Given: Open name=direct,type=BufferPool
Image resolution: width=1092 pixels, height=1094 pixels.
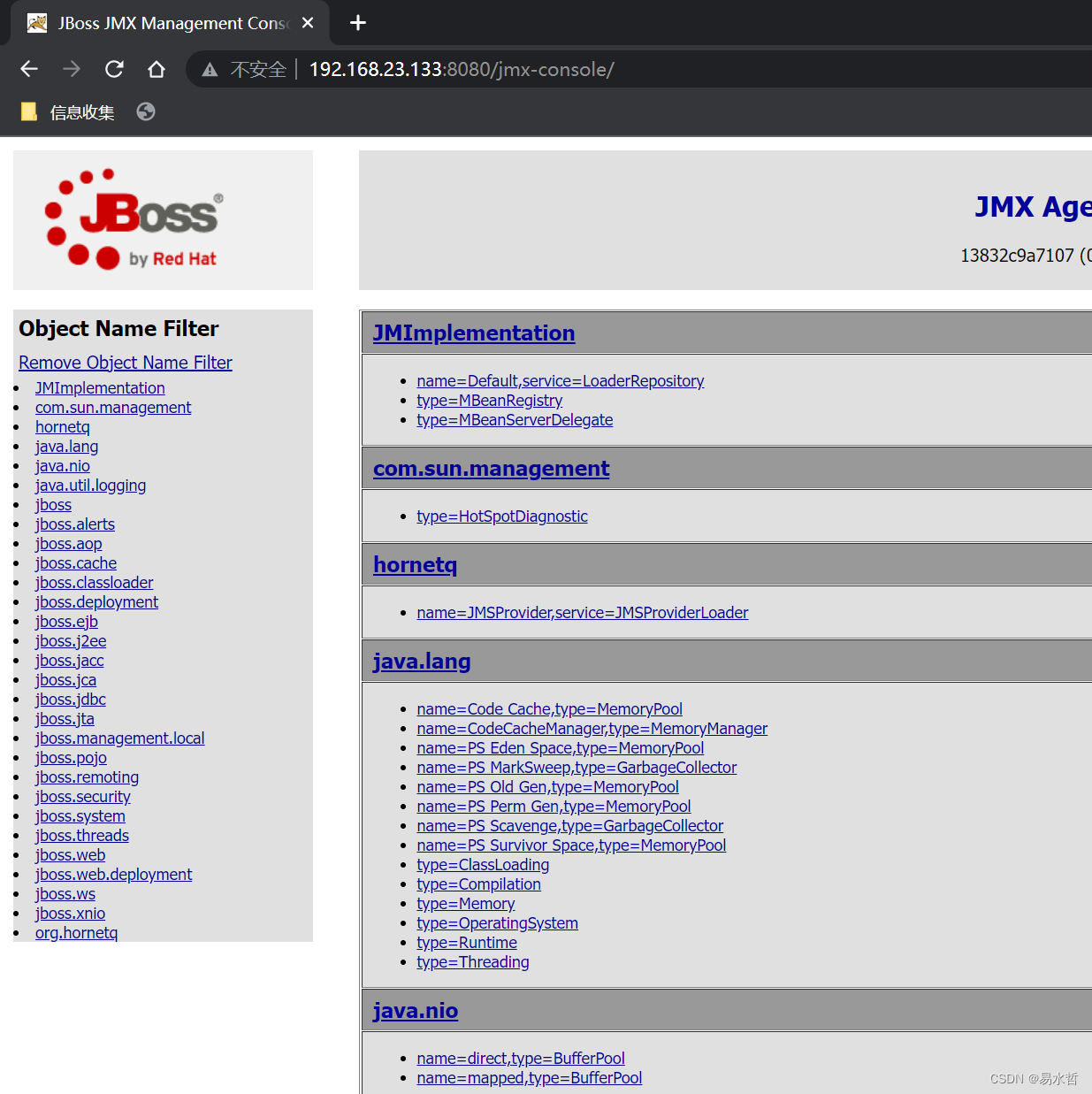Looking at the screenshot, I should point(521,1059).
